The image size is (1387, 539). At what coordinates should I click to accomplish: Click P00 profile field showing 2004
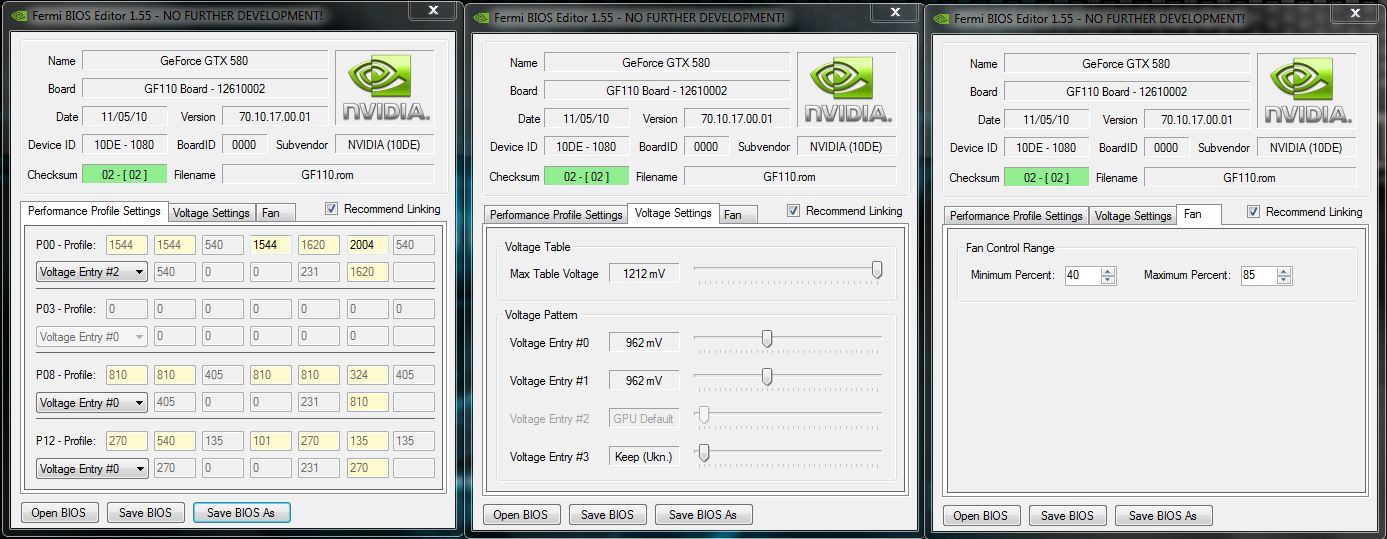point(367,245)
